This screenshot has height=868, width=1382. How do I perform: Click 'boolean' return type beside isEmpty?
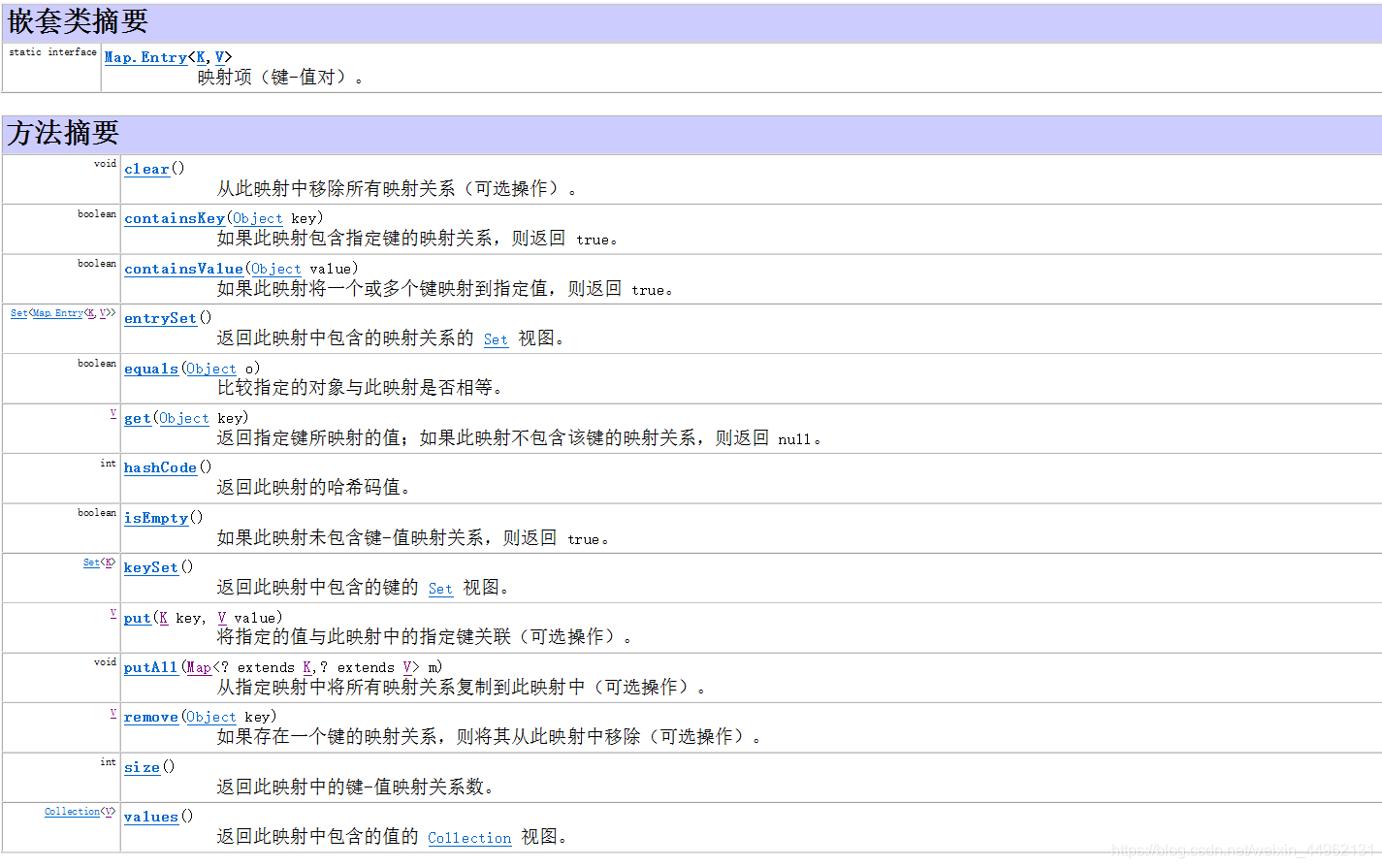97,513
